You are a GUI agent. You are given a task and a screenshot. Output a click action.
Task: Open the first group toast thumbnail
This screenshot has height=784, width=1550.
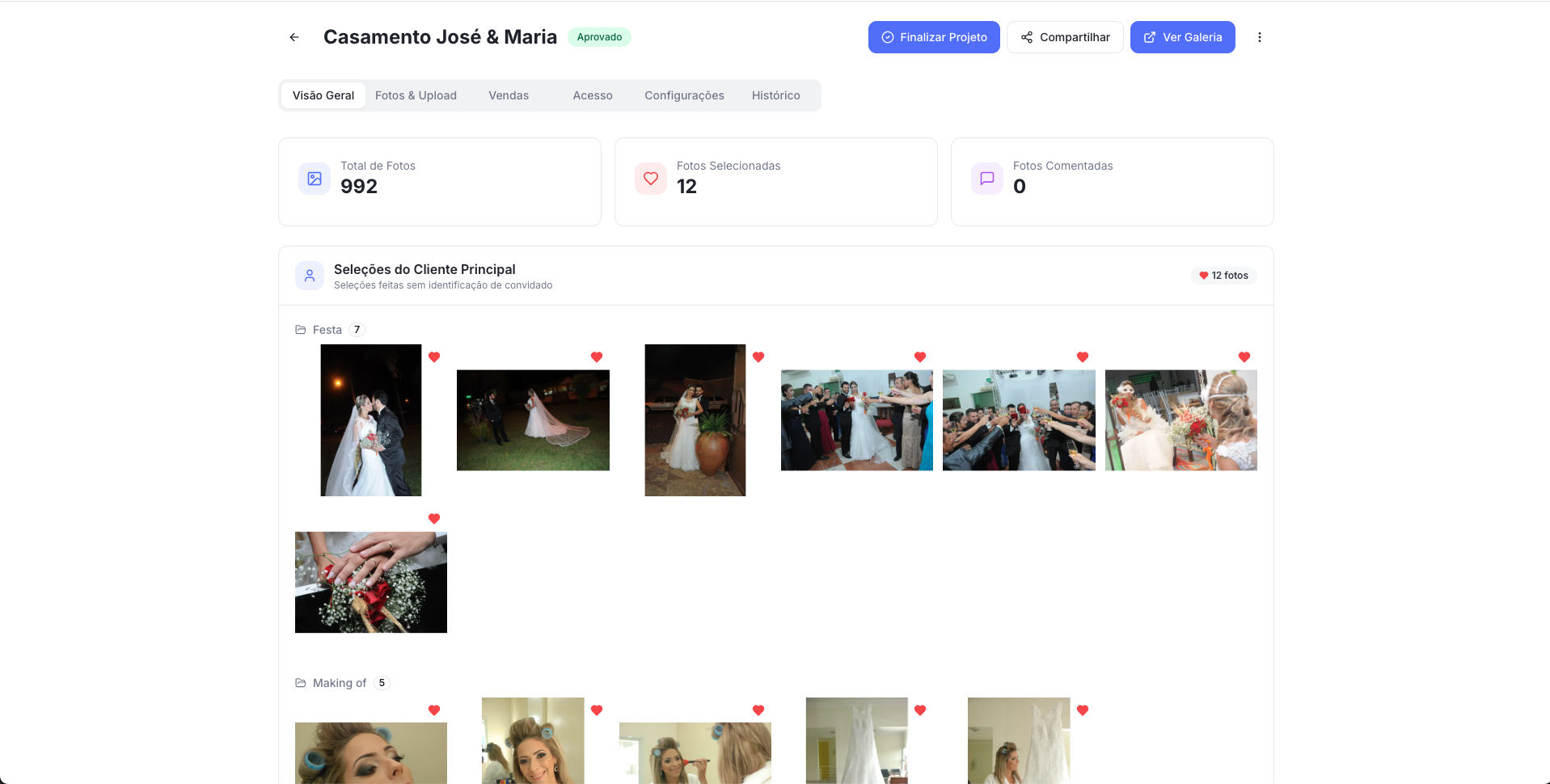click(857, 420)
